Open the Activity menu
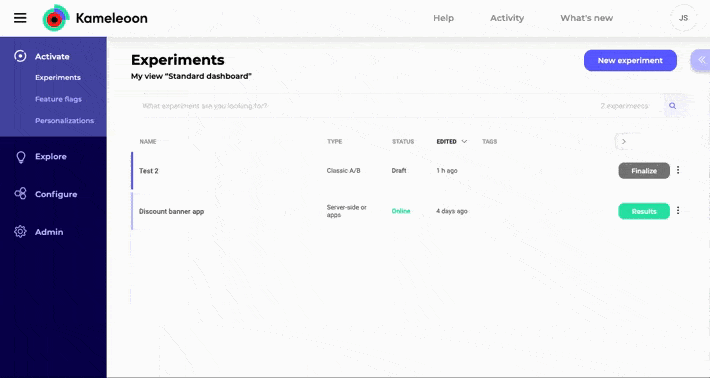This screenshot has height=378, width=710. (507, 18)
